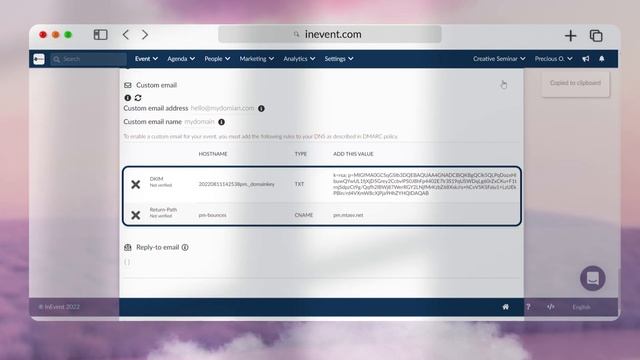Click the Custom email name field

pos(199,122)
